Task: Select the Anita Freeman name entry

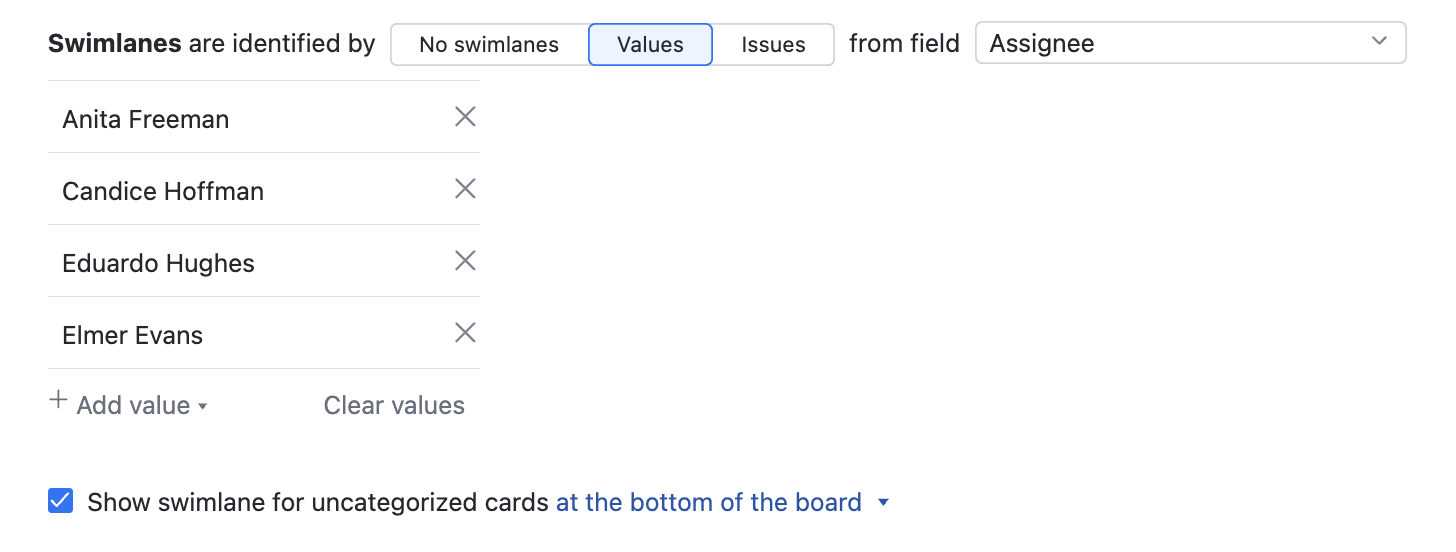Action: (146, 120)
